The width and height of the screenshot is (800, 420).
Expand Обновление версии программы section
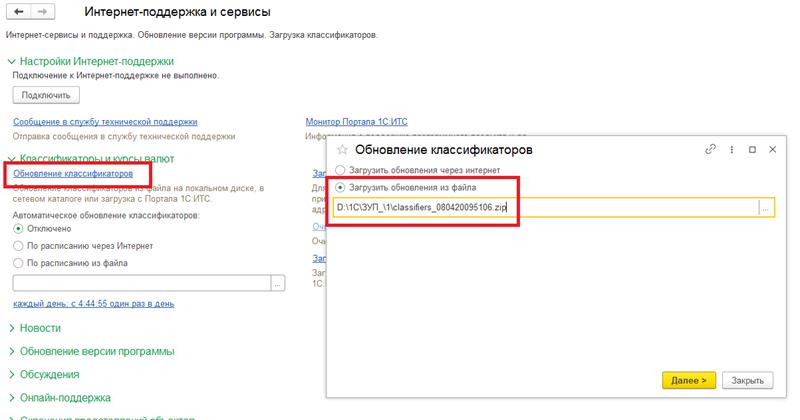(x=12, y=351)
